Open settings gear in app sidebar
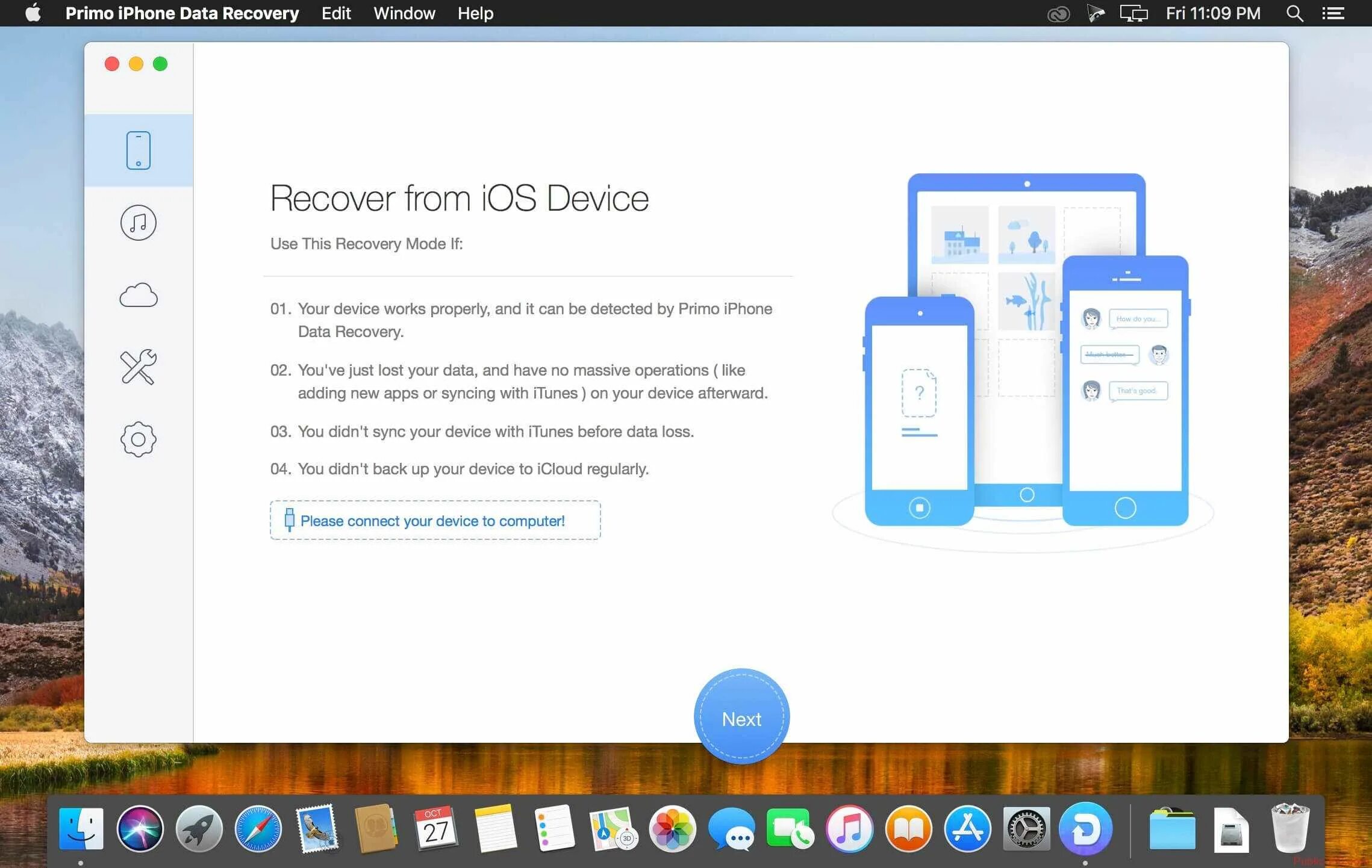This screenshot has height=868, width=1372. click(x=139, y=439)
